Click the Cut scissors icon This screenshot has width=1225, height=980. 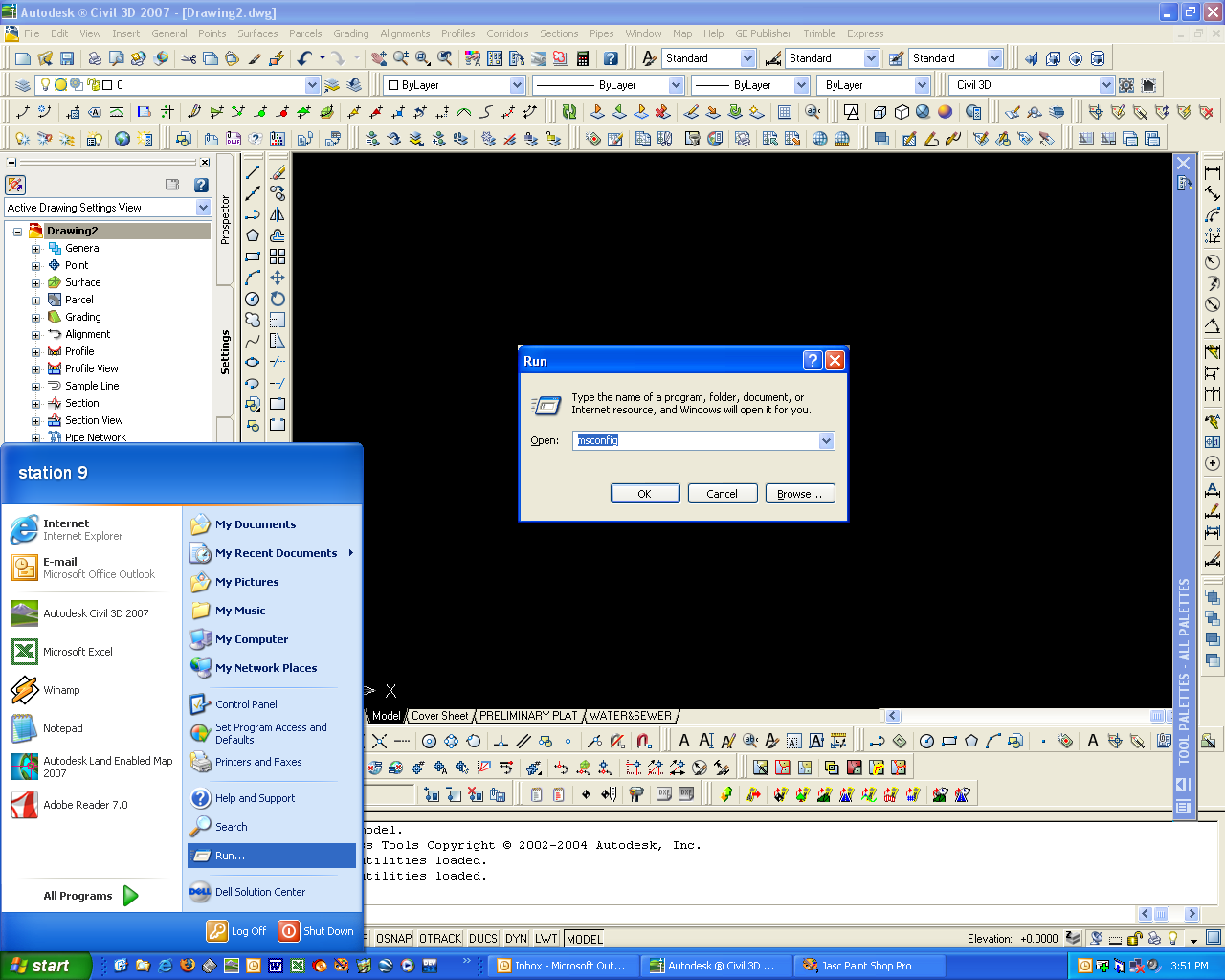coord(189,58)
